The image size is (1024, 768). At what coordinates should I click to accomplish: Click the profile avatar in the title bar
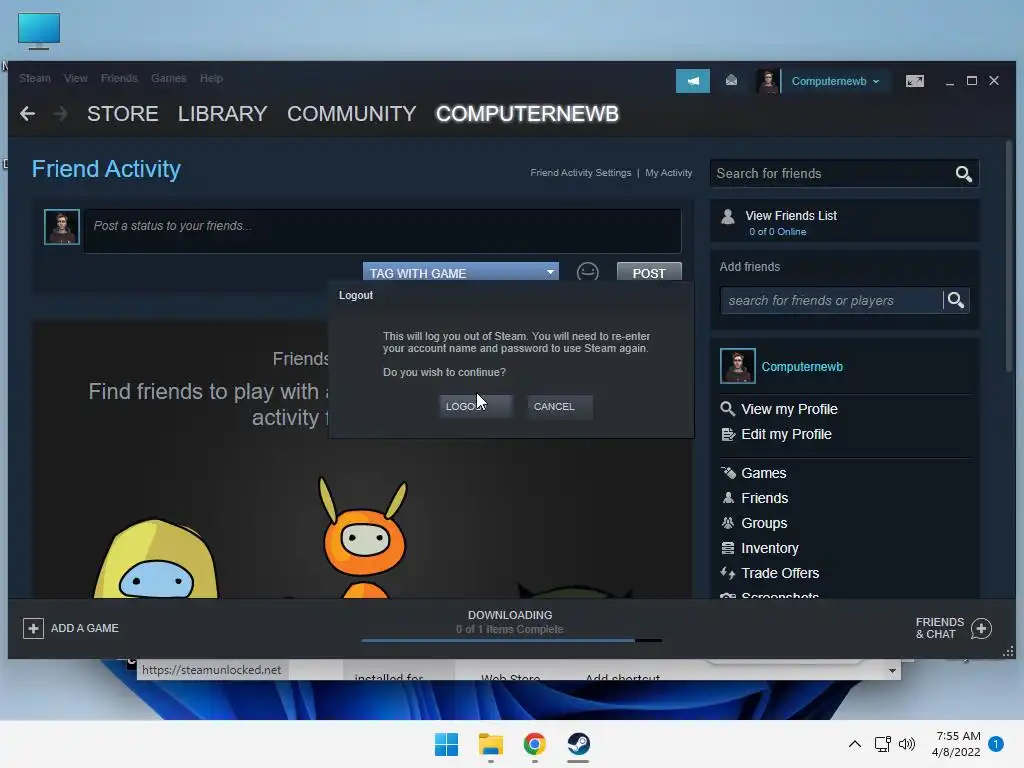click(767, 82)
